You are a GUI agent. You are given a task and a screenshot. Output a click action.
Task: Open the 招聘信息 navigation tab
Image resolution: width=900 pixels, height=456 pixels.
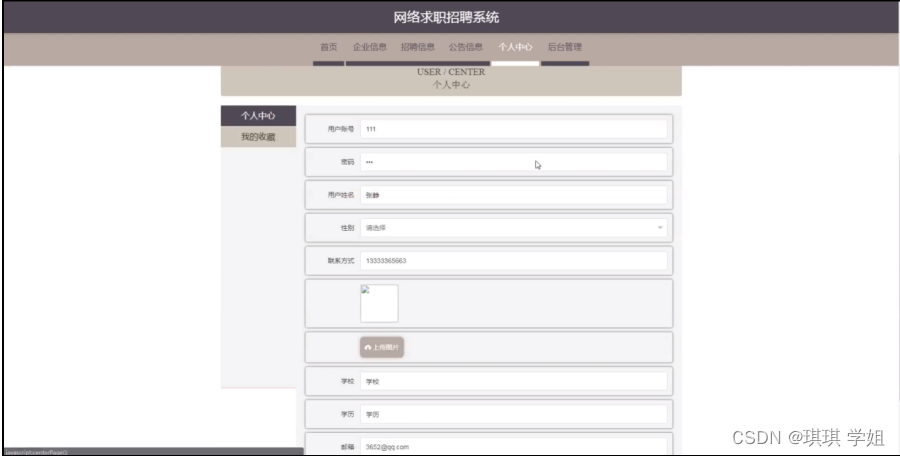point(417,47)
